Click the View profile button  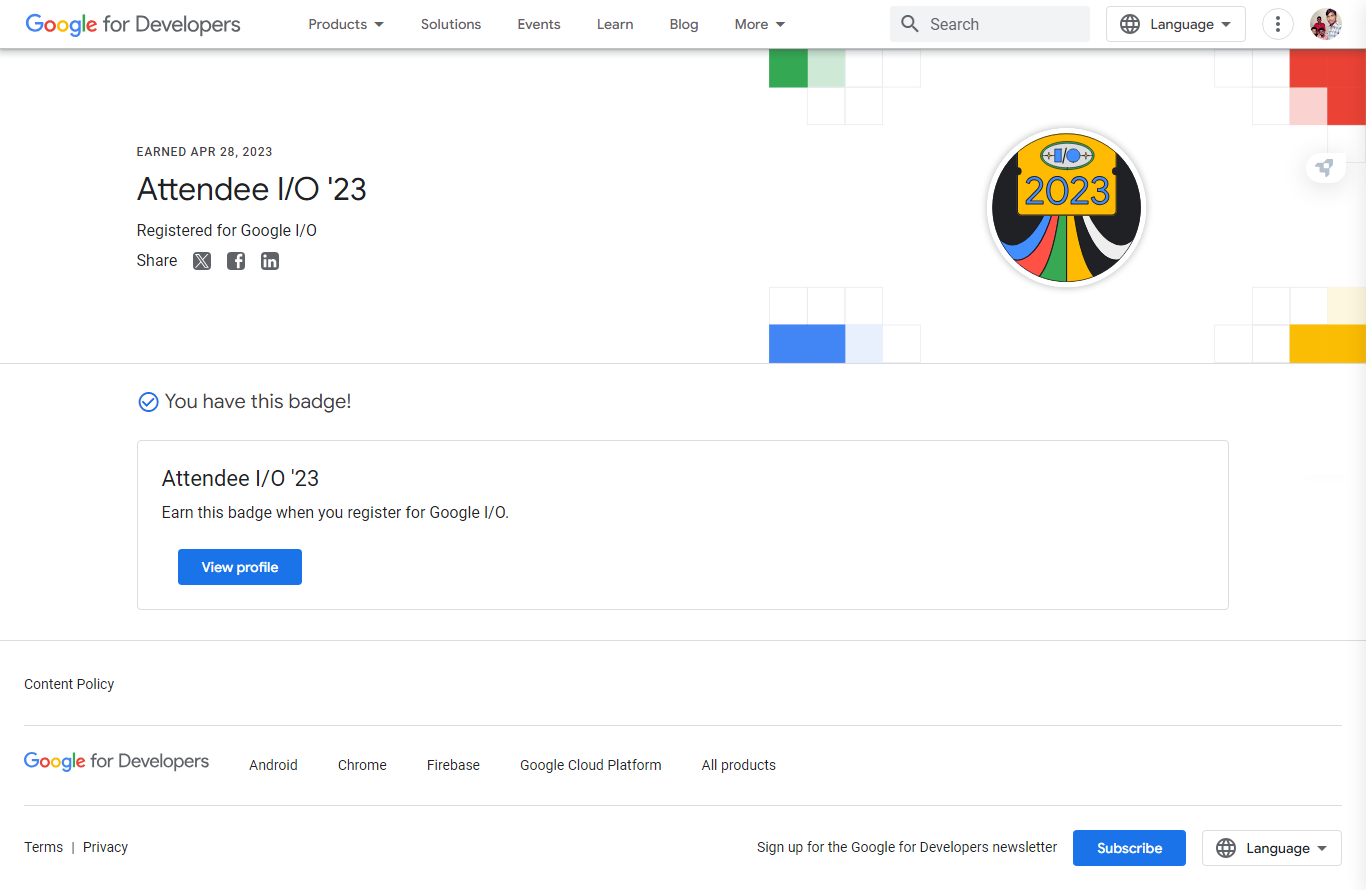pyautogui.click(x=240, y=567)
